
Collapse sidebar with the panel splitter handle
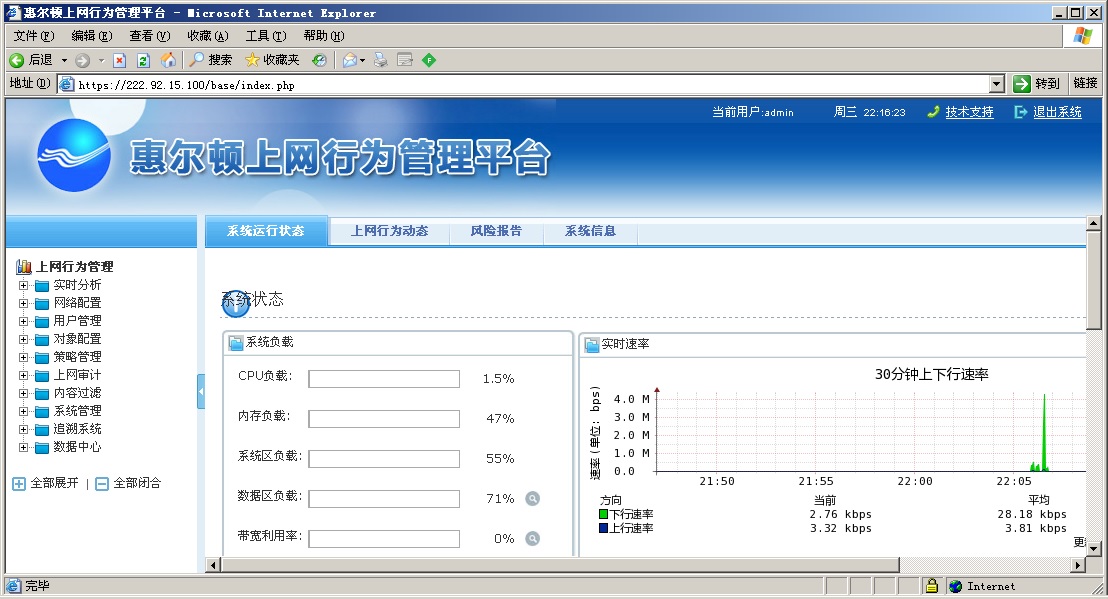[x=201, y=391]
